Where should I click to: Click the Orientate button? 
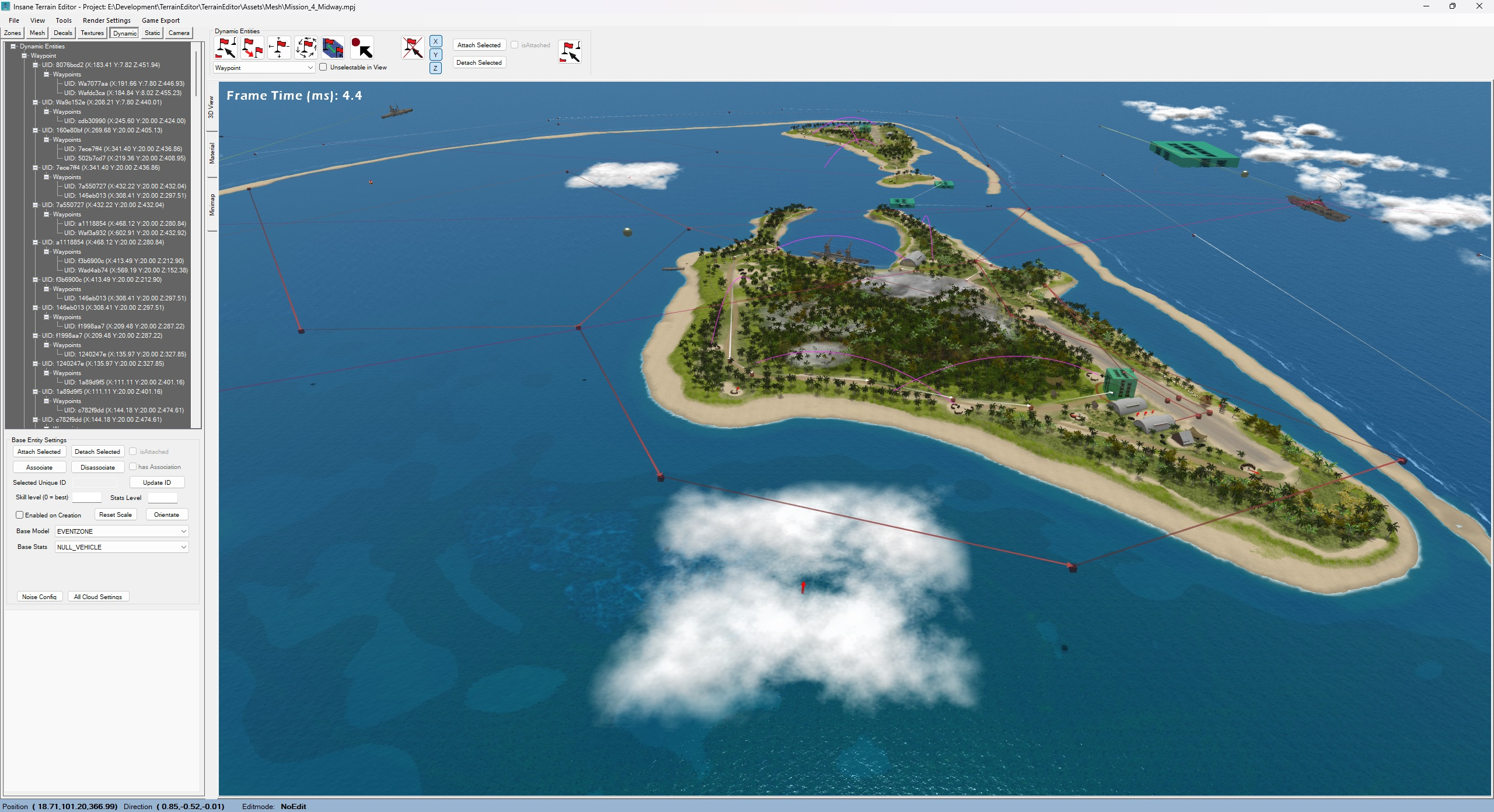[x=166, y=514]
